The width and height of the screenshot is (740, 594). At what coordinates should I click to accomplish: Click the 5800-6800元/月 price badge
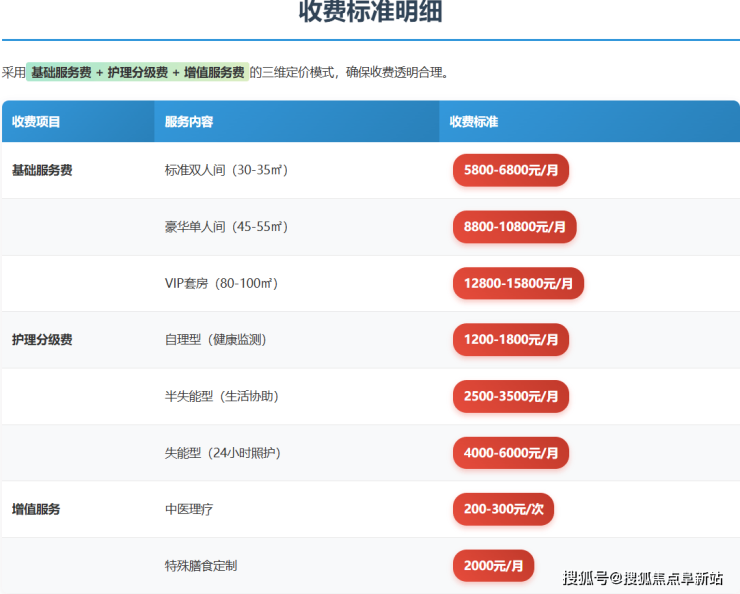click(x=510, y=170)
